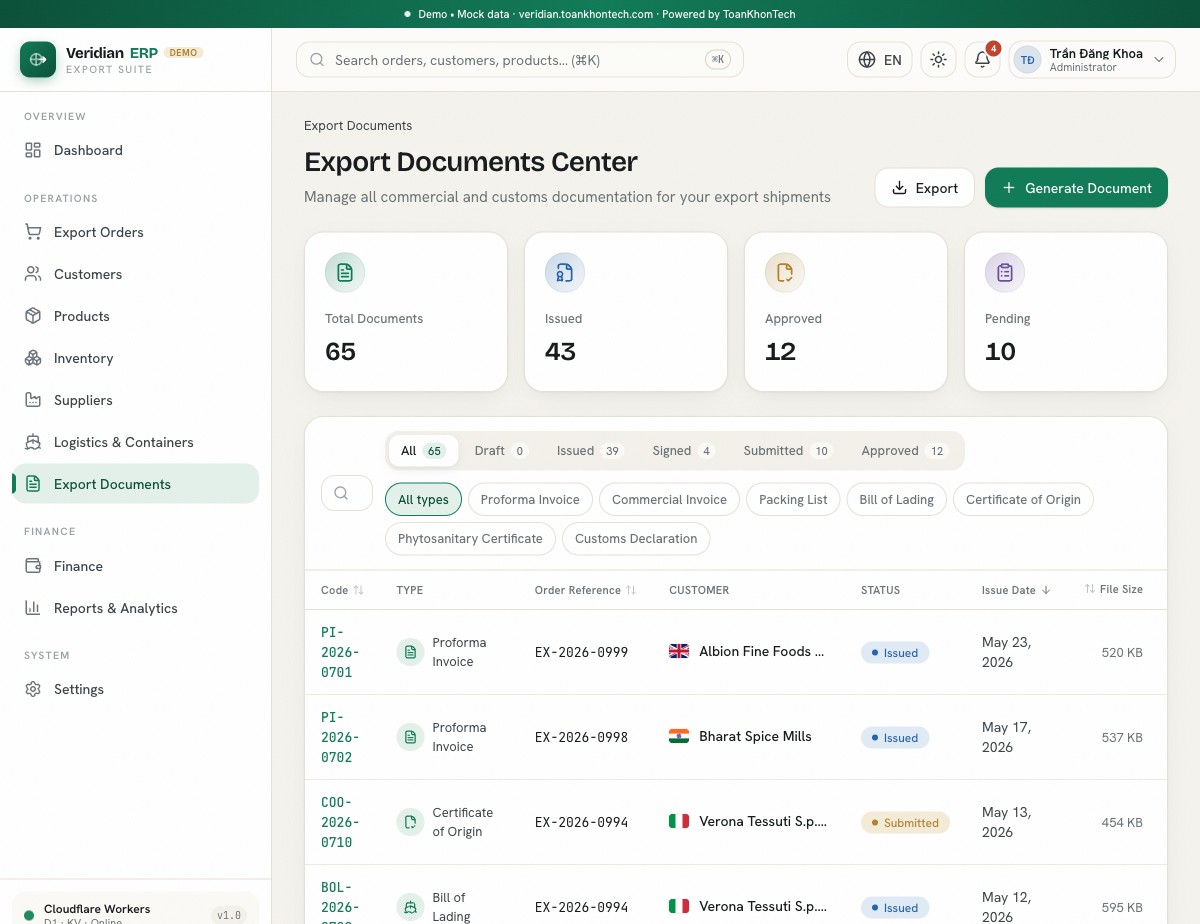Filter by Customs Declaration chip
Screen dimensions: 1200x924
pyautogui.click(x=636, y=539)
